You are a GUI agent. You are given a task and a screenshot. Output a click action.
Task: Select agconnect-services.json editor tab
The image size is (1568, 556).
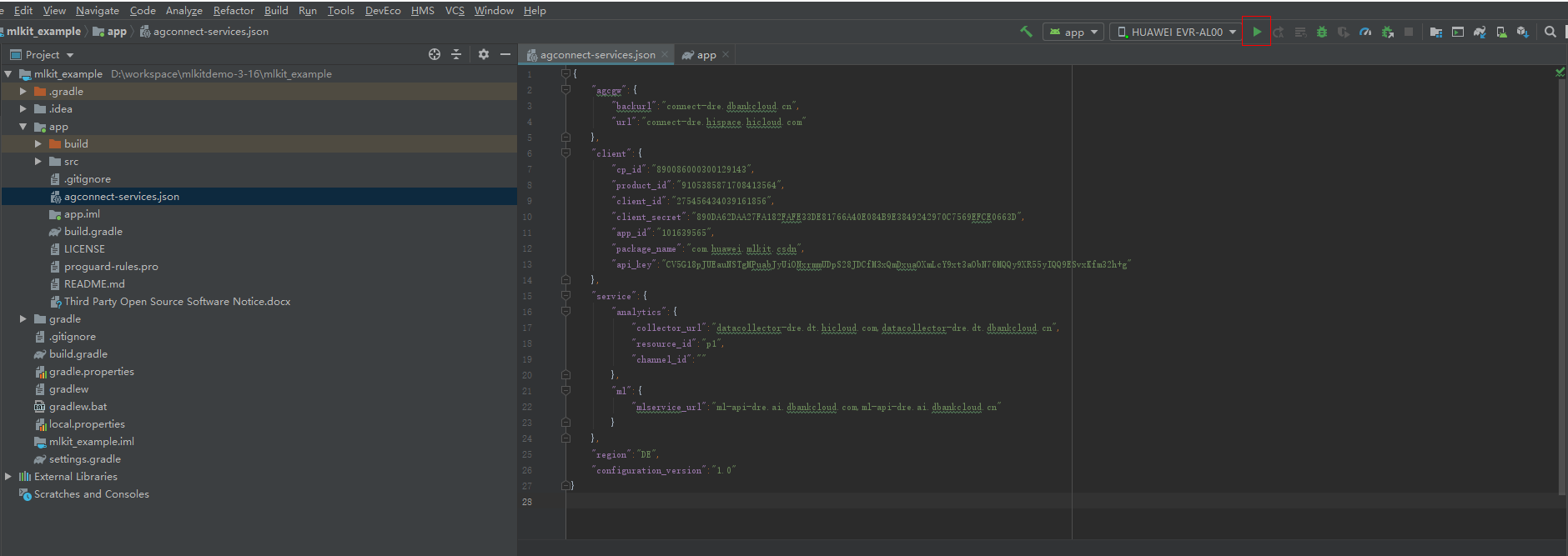click(x=597, y=54)
